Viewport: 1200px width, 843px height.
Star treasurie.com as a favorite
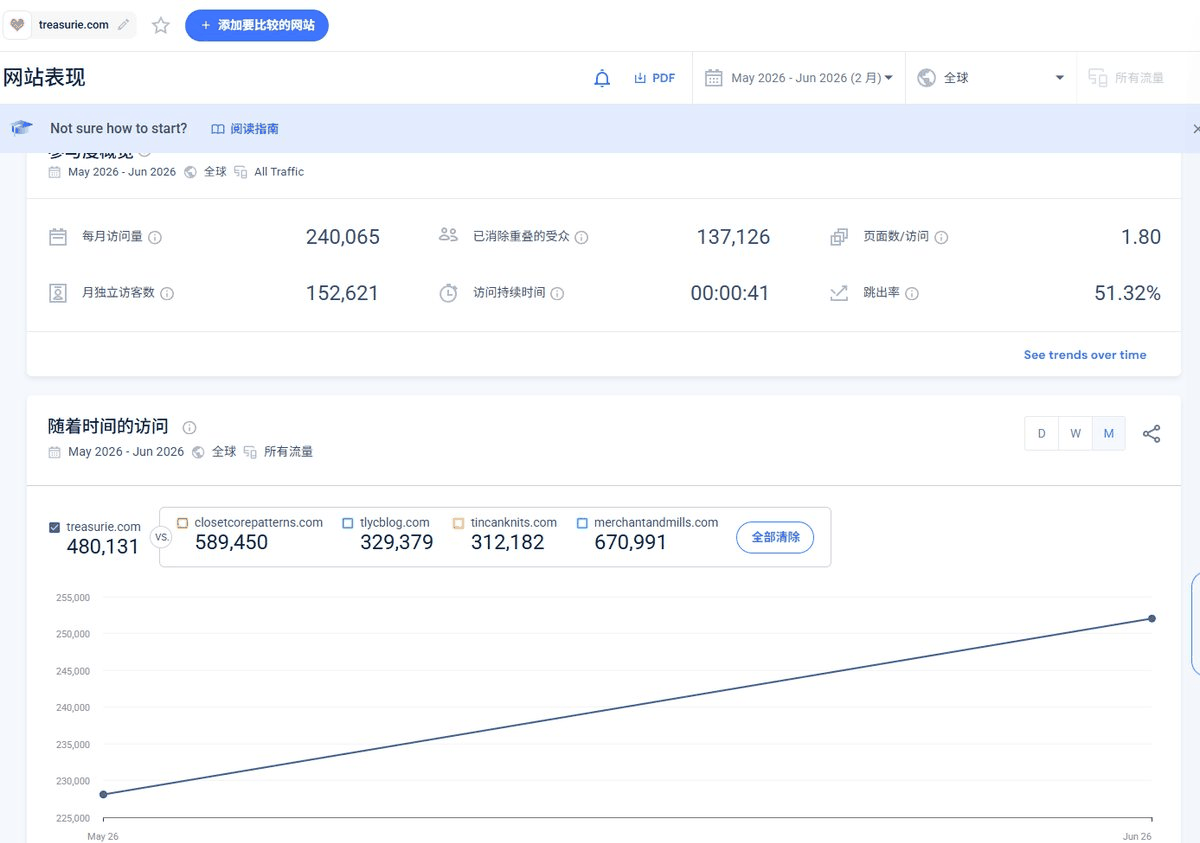pyautogui.click(x=161, y=25)
